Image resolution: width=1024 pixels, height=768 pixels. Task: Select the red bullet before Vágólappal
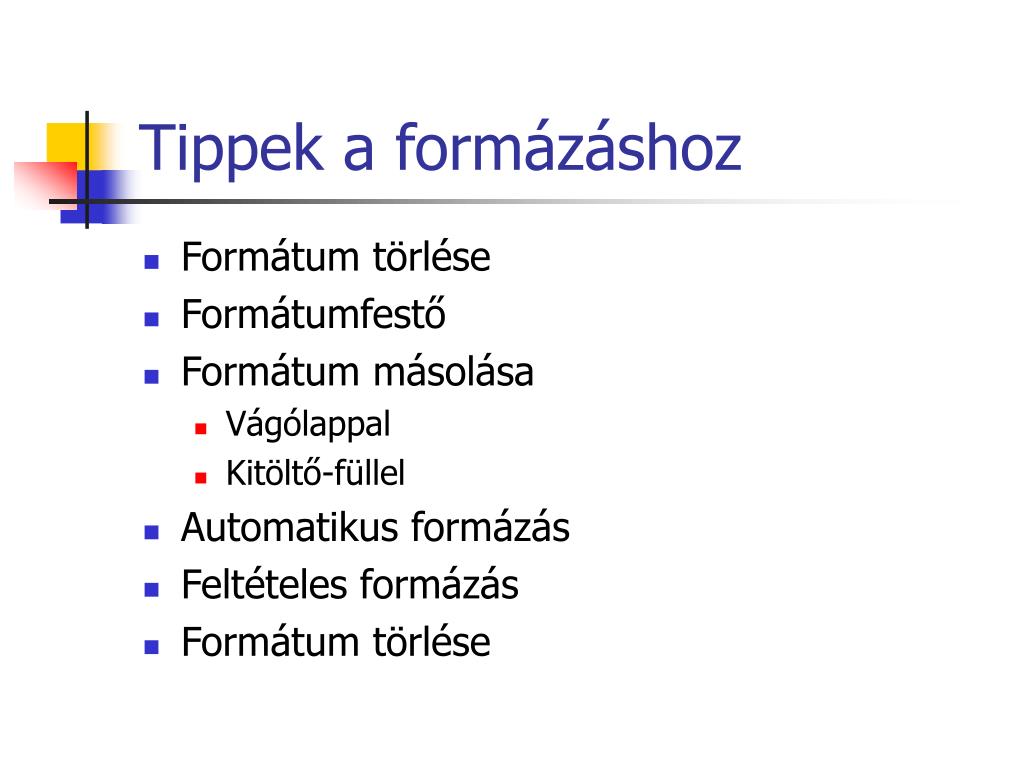pos(200,429)
